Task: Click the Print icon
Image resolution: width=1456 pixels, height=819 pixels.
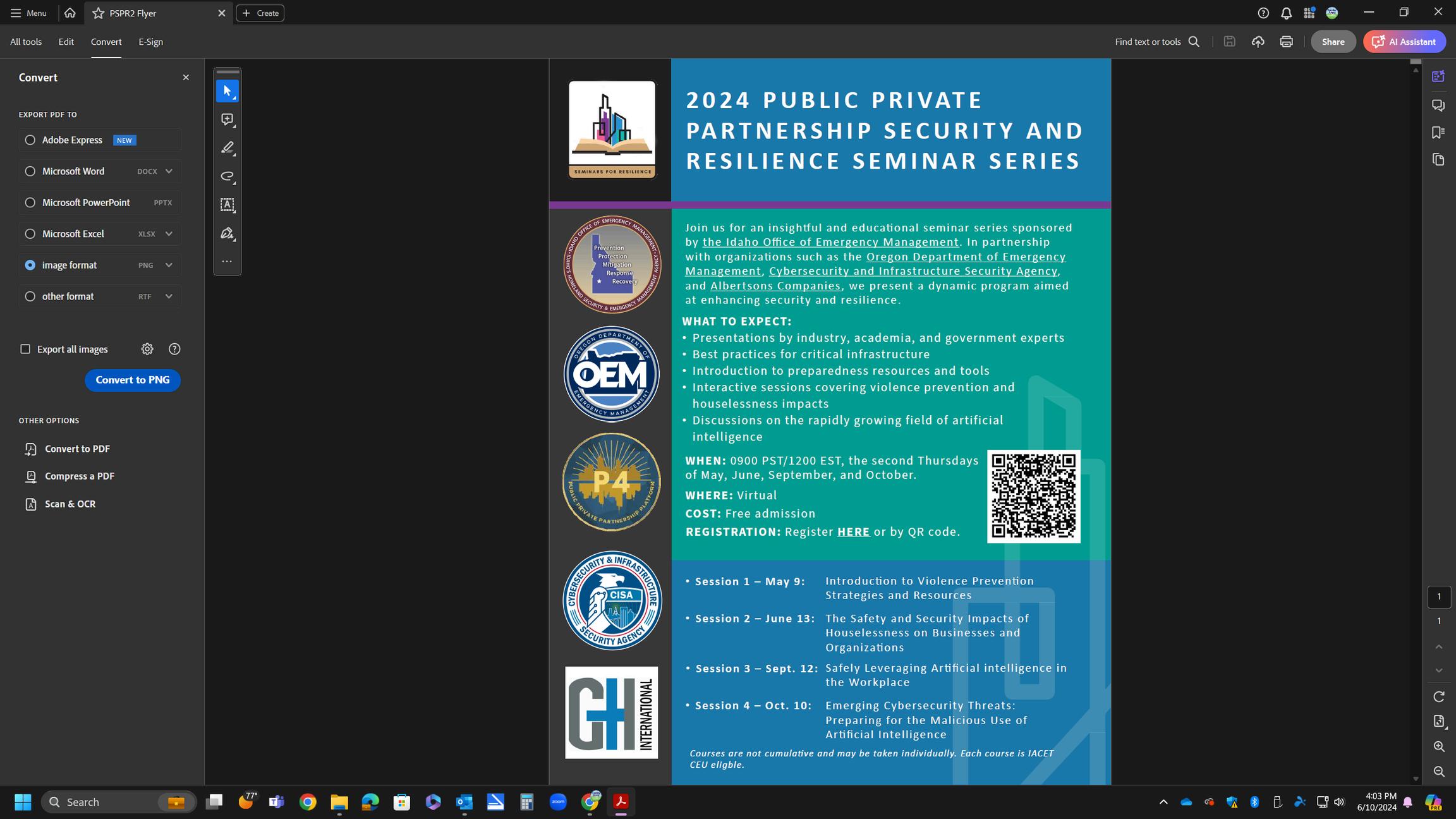Action: (x=1286, y=42)
